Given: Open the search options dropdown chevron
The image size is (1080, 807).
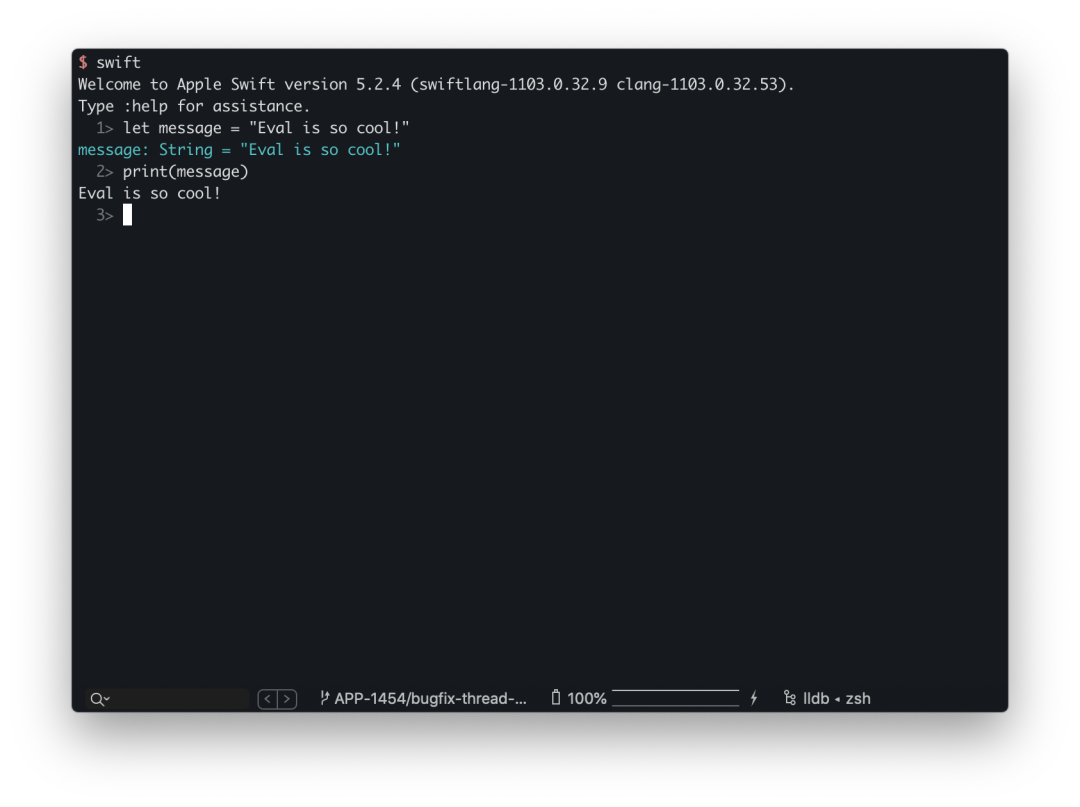Looking at the screenshot, I should pyautogui.click(x=106, y=700).
